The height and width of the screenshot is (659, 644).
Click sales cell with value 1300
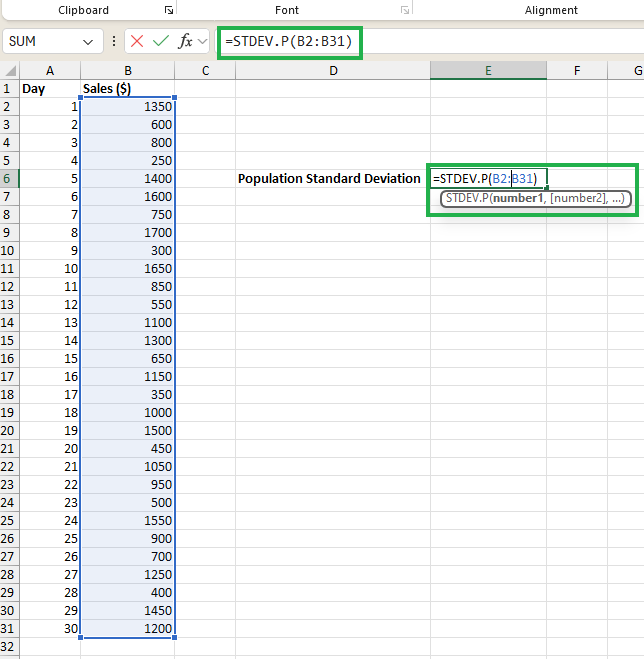point(128,340)
